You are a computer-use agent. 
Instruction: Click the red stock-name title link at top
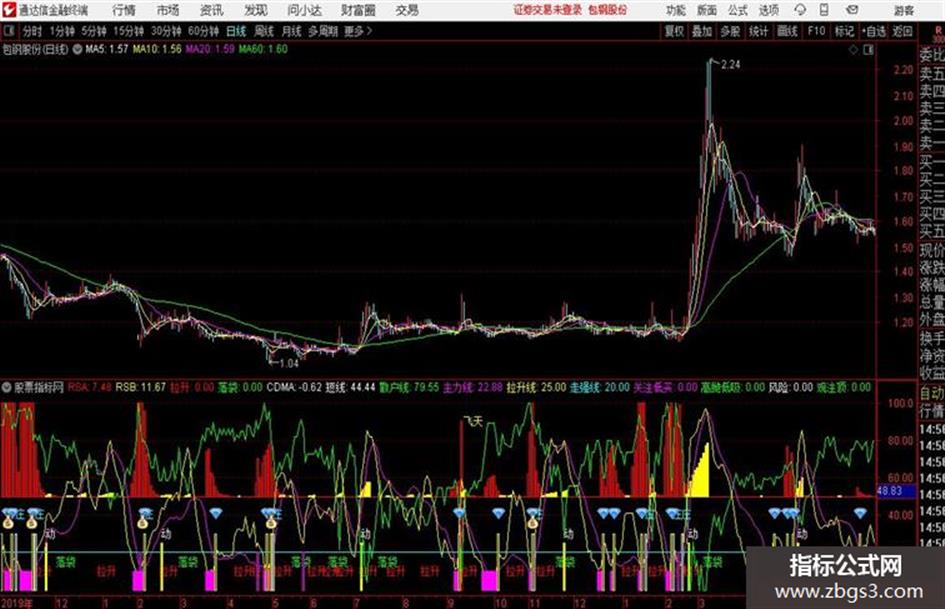click(x=608, y=10)
